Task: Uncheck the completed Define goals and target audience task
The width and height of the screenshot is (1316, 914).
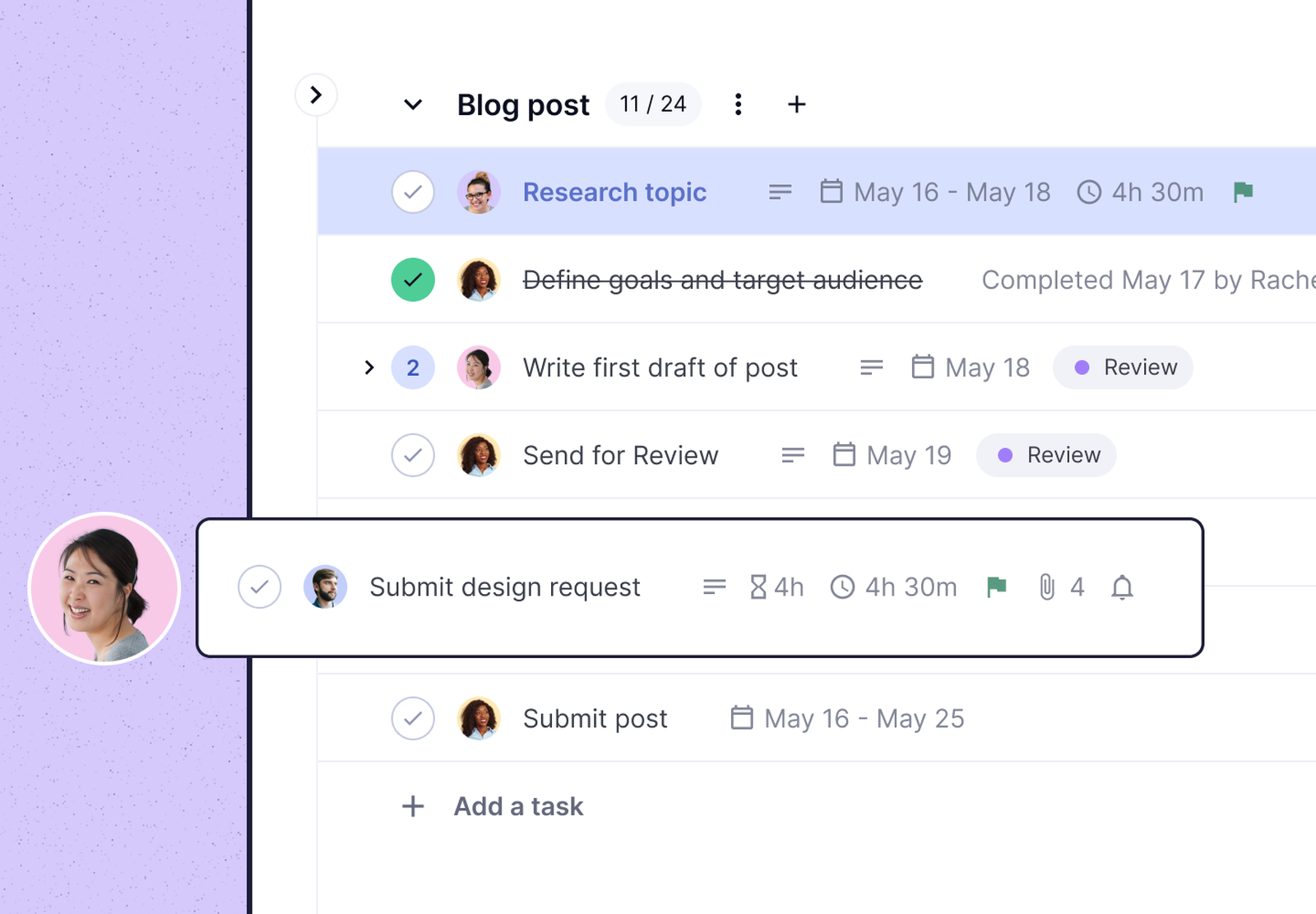Action: pos(413,280)
